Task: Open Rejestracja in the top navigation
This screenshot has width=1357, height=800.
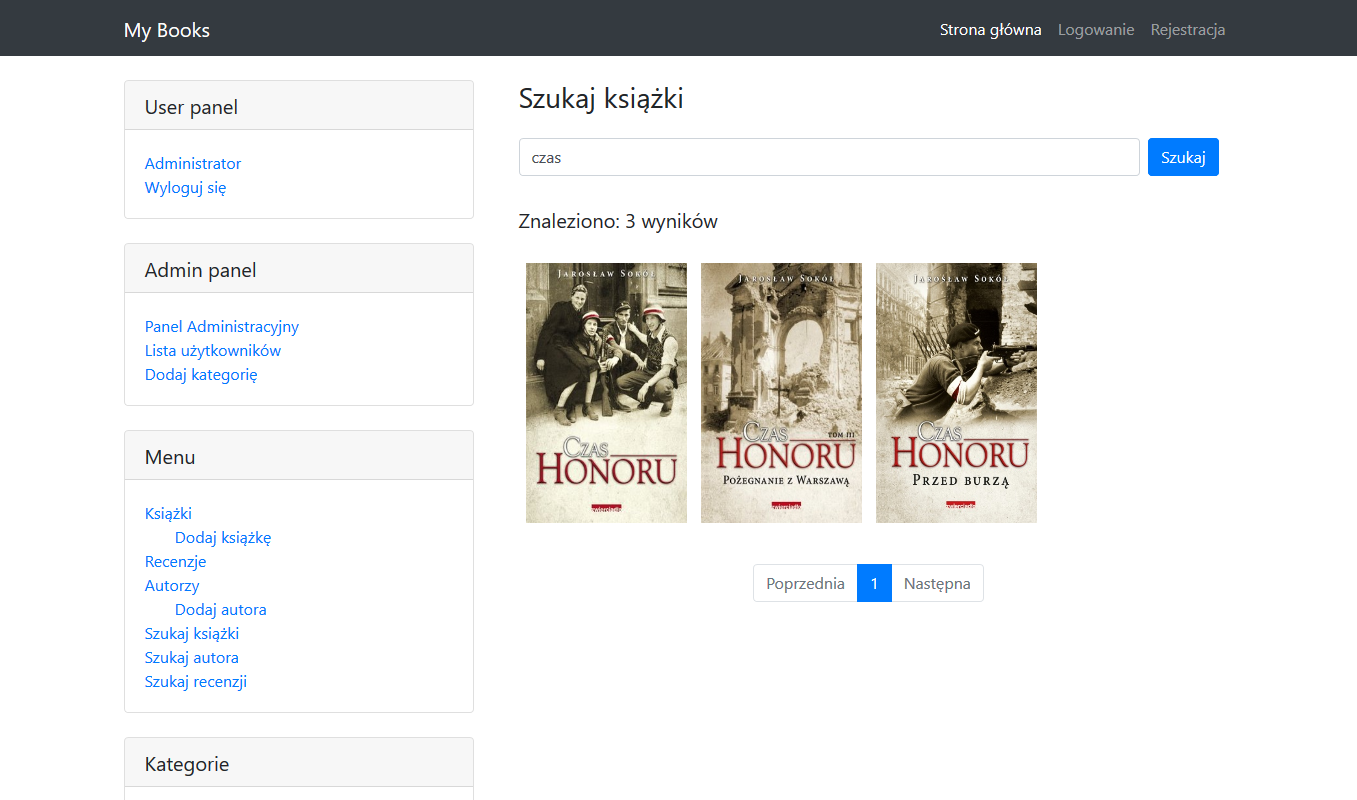Action: tap(1187, 30)
